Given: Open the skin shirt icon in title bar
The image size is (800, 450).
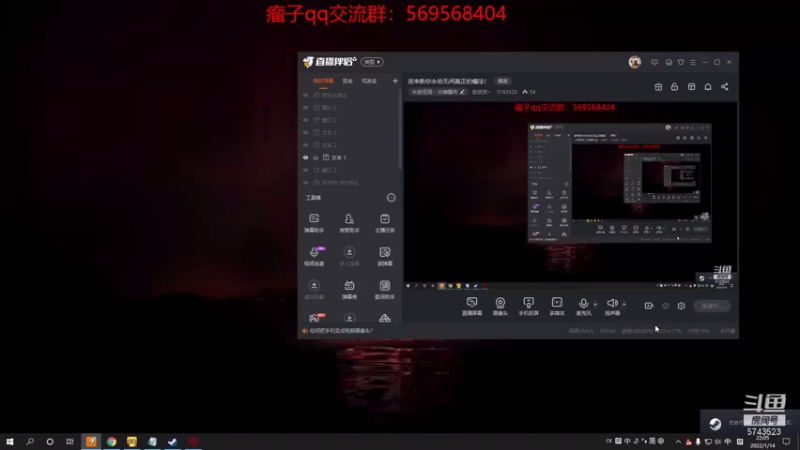Looking at the screenshot, I should 681,62.
